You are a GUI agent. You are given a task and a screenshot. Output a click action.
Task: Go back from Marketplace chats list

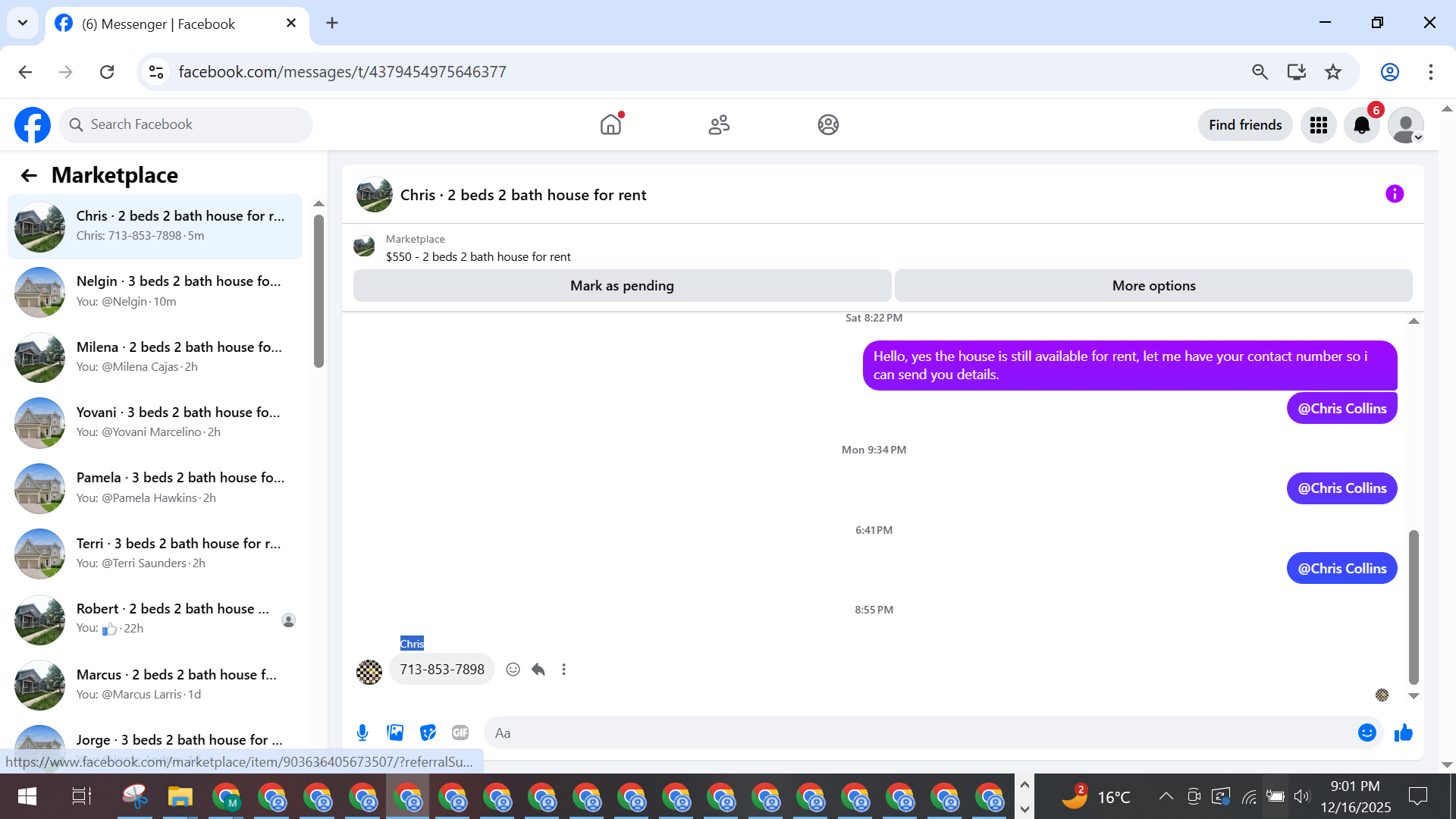[x=29, y=176]
